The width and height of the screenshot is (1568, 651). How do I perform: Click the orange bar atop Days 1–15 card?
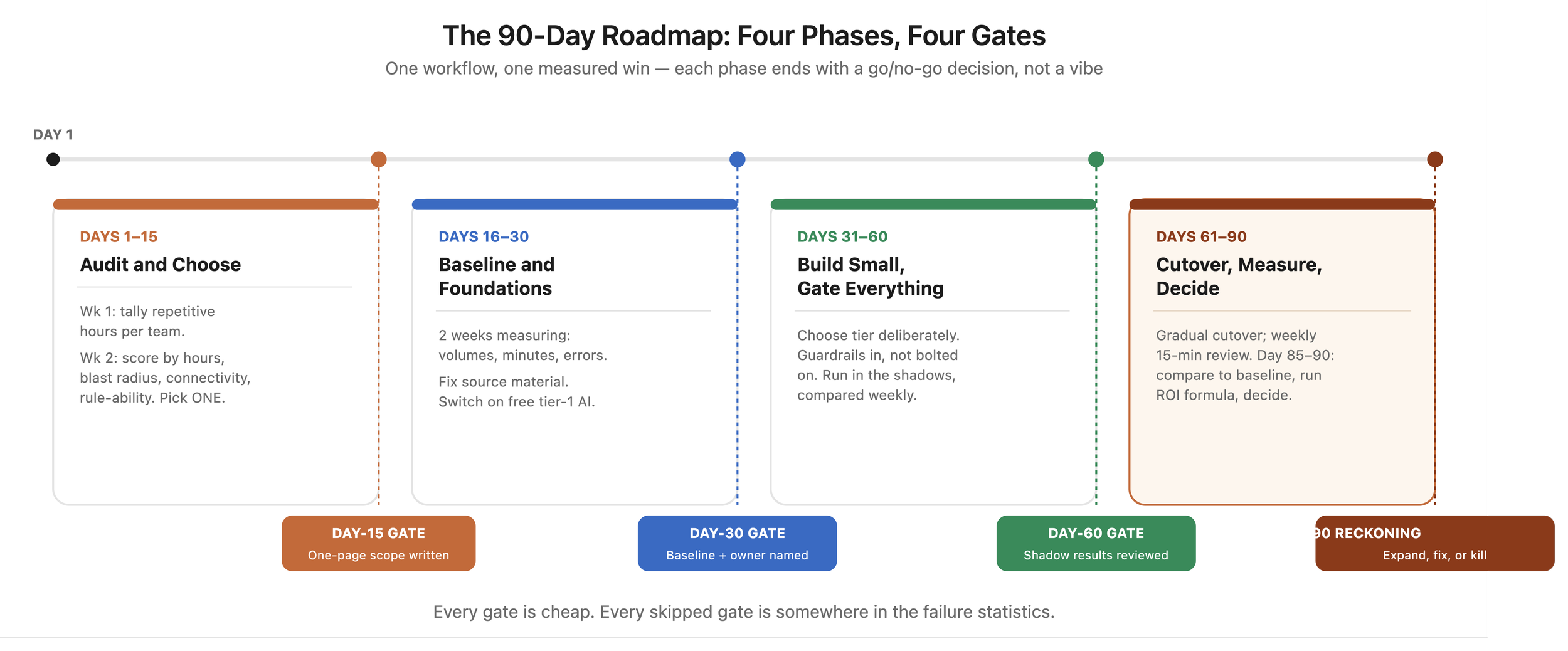(216, 204)
